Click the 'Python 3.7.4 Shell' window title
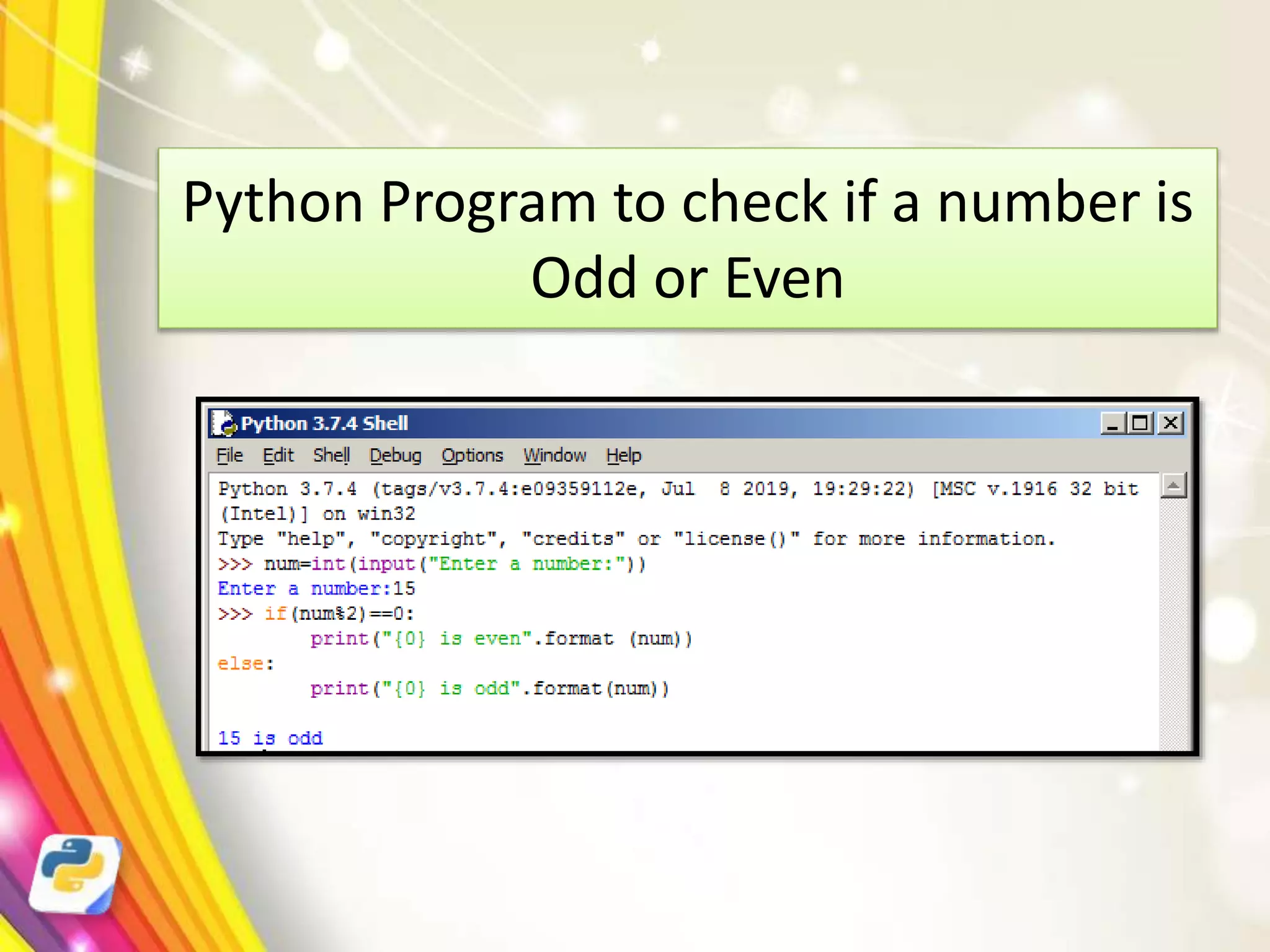The height and width of the screenshot is (952, 1270). point(324,423)
